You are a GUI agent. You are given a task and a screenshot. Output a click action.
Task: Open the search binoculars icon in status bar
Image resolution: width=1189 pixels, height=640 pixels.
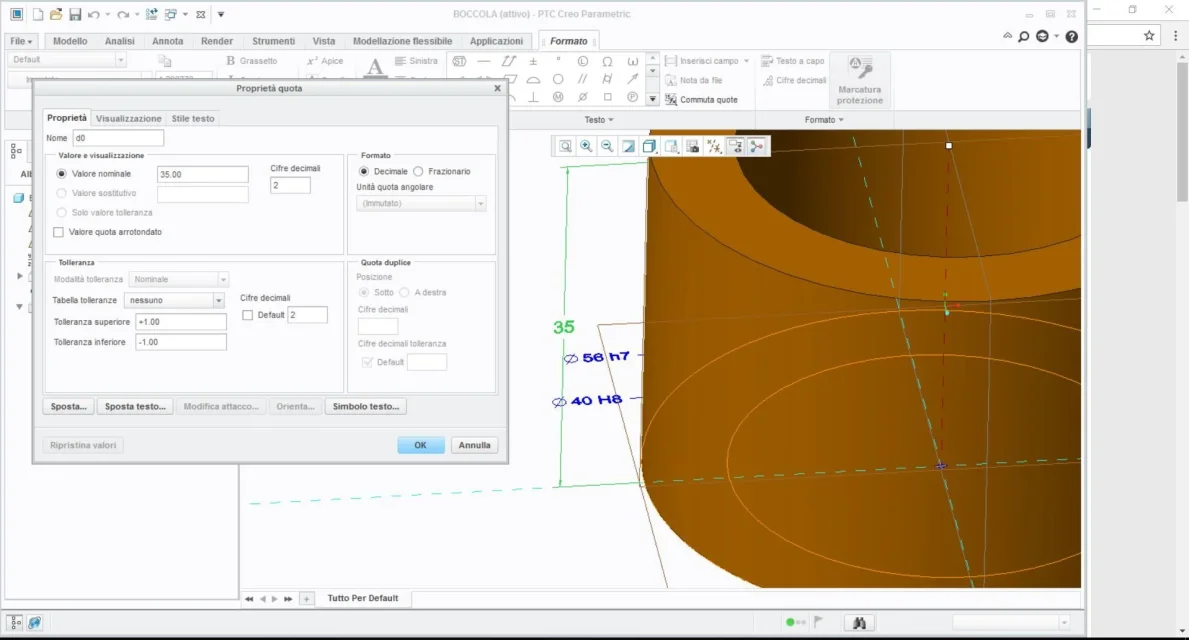[x=859, y=623]
